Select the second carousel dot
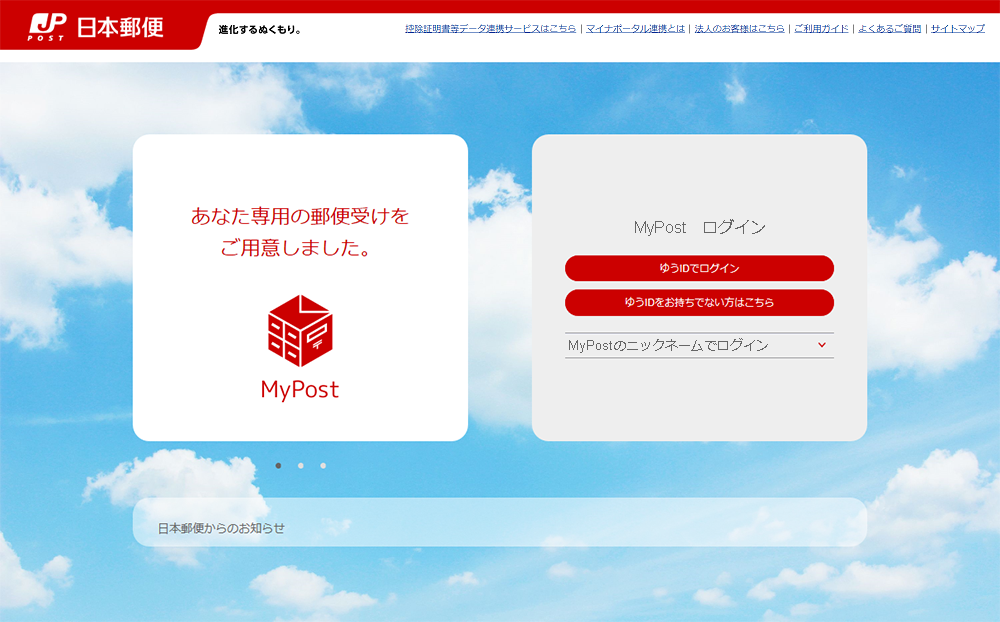Screen dimensions: 1000x622 click(300, 466)
